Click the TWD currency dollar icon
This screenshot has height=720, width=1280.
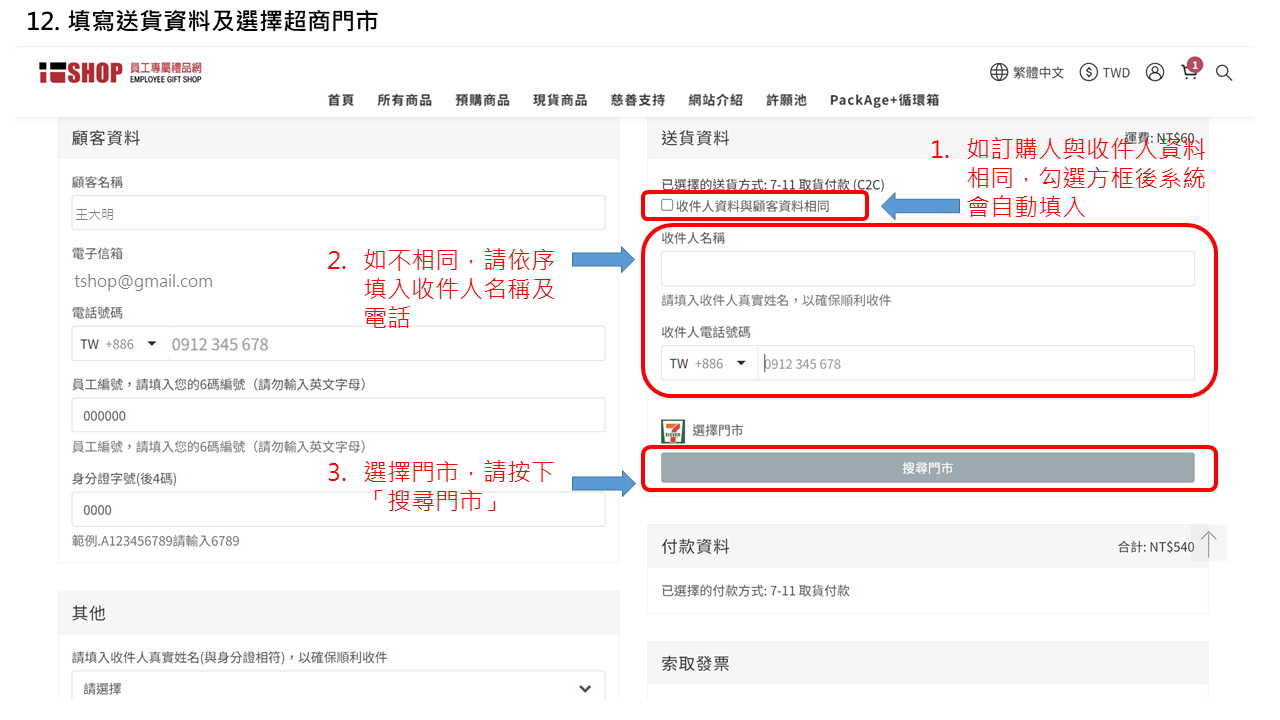point(1088,72)
